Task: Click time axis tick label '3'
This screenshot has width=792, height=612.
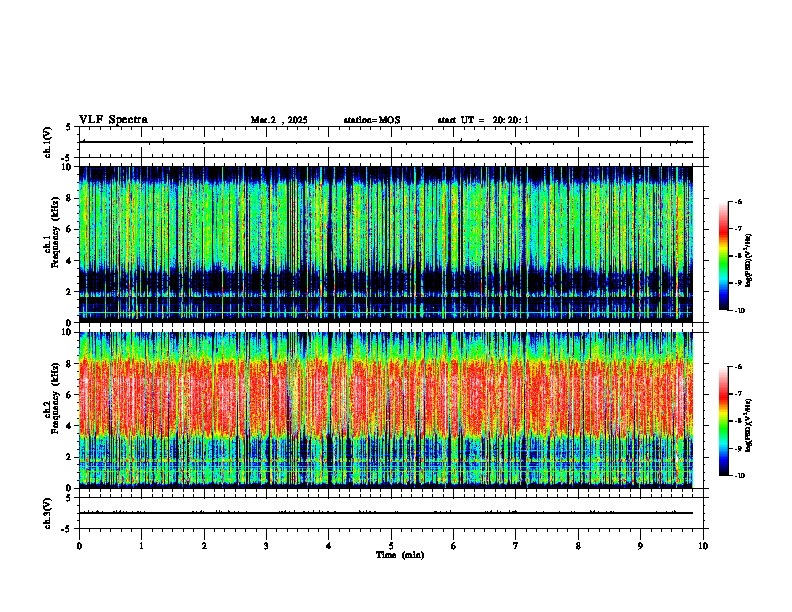Action: (266, 546)
